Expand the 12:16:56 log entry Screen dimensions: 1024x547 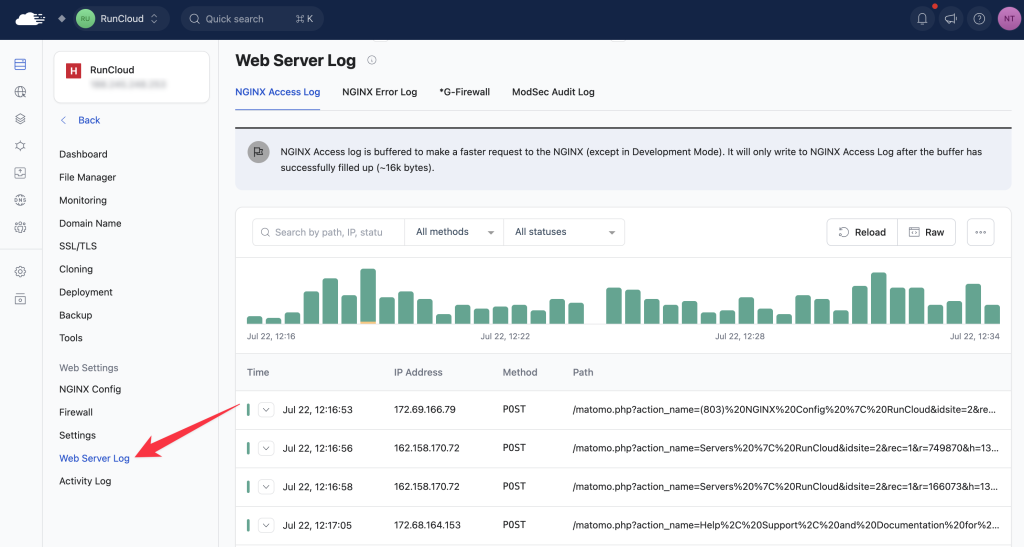click(x=266, y=448)
